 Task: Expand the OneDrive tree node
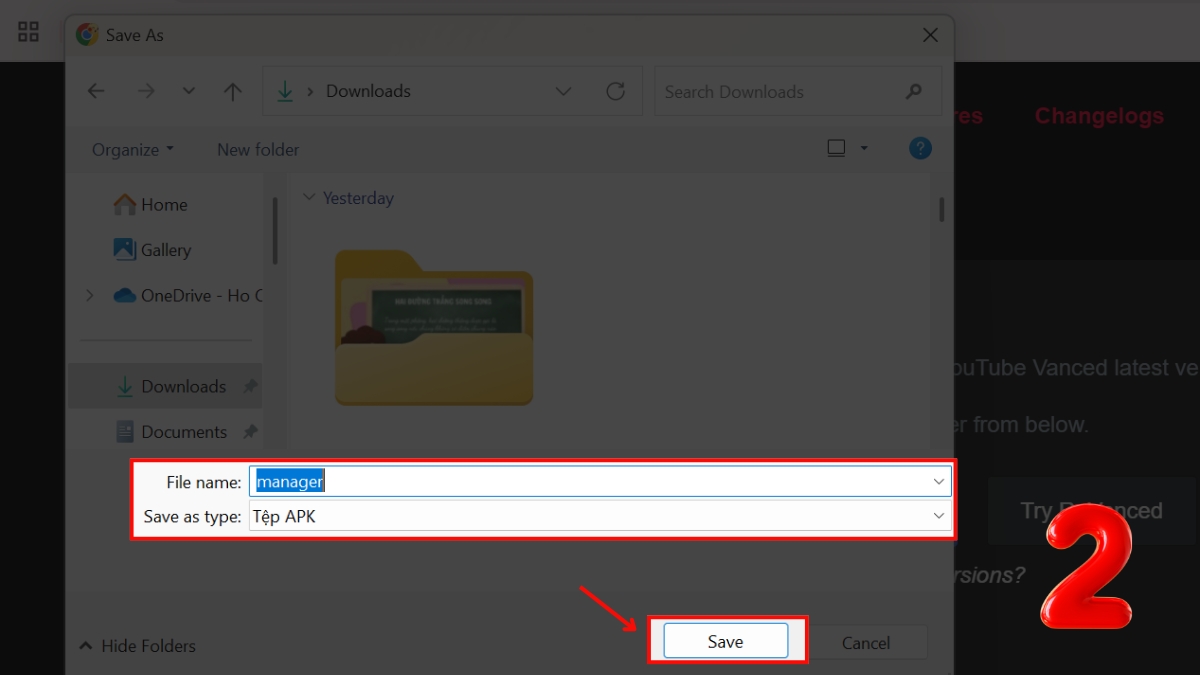coord(90,295)
